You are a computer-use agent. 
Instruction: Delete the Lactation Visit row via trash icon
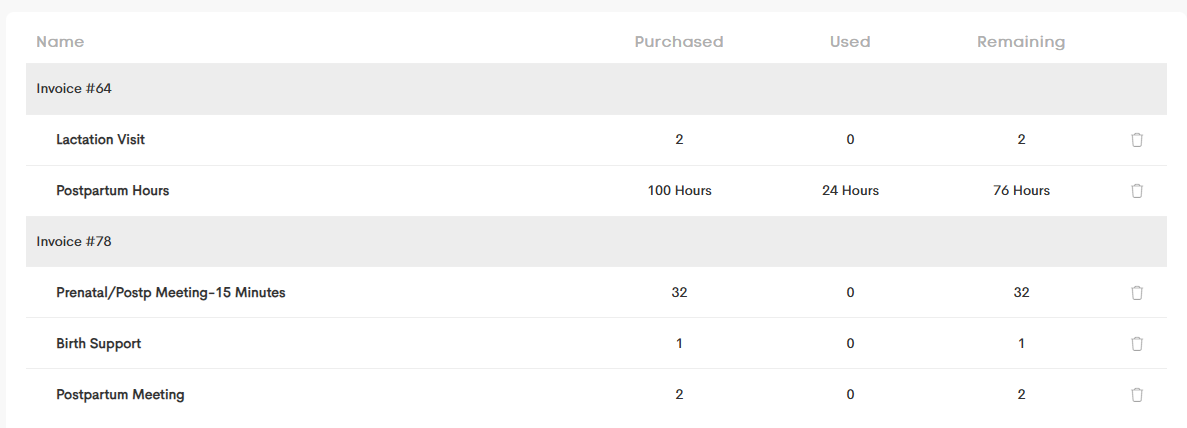[x=1136, y=139]
